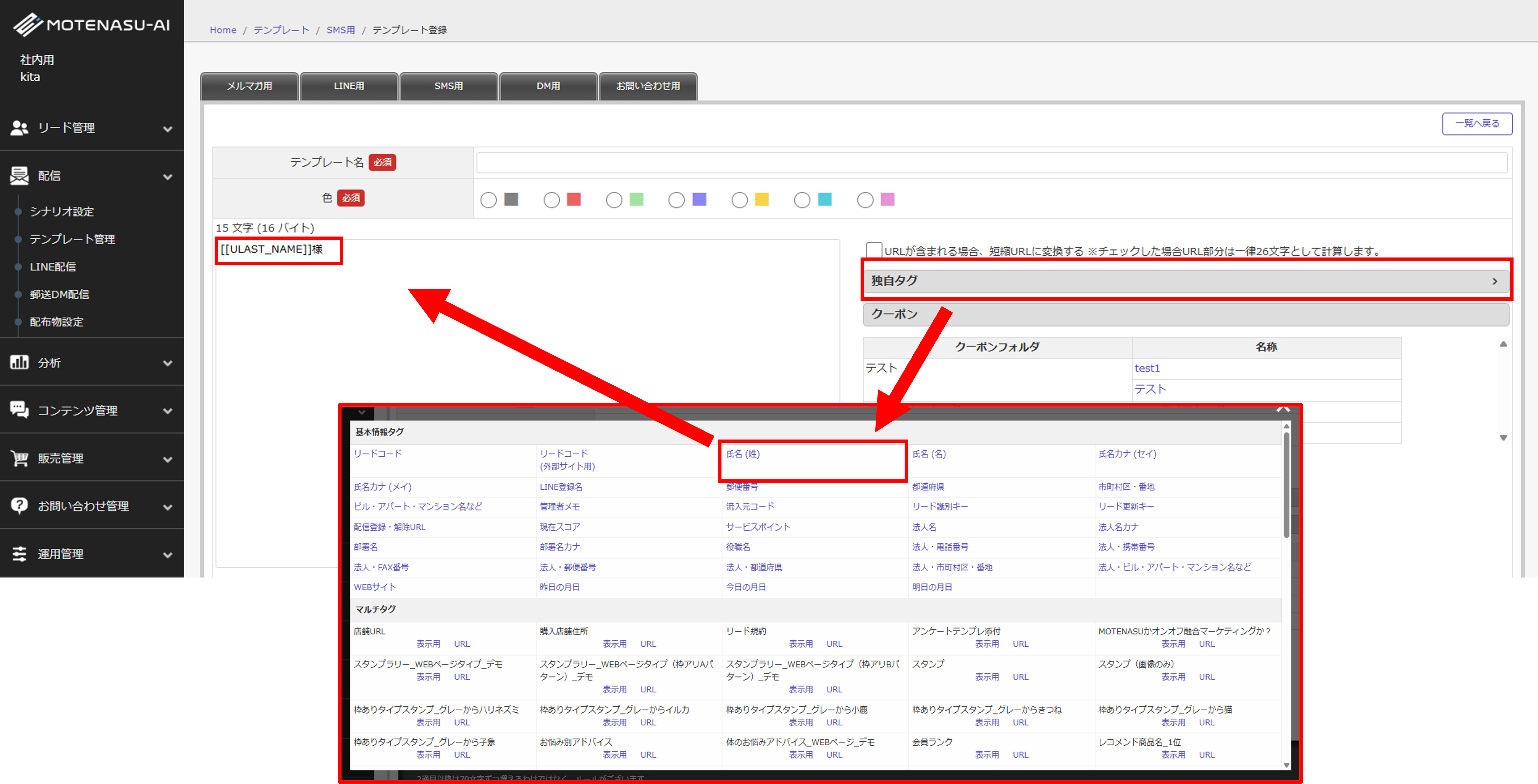
Task: Click the テンプレート名 input field
Action: tap(991, 162)
